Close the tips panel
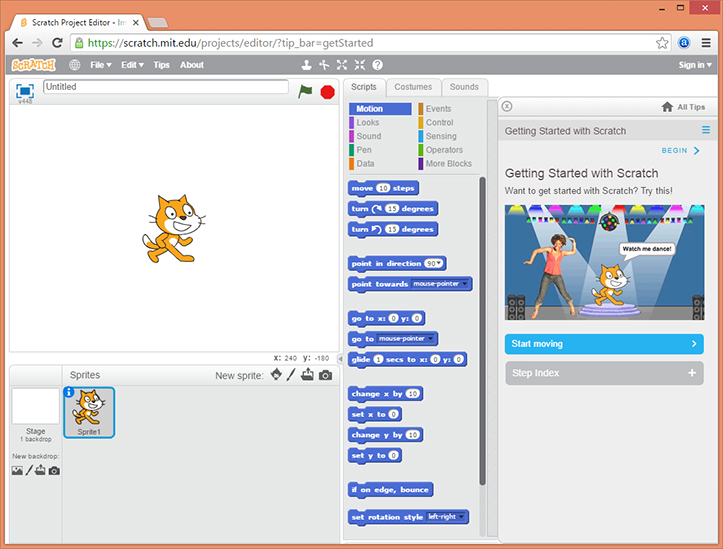Screen dimensions: 723x549 pyautogui.click(x=507, y=106)
